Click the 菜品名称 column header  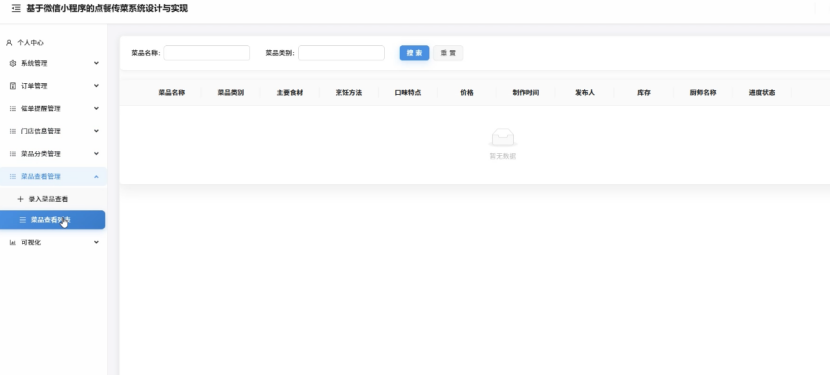[x=172, y=93]
